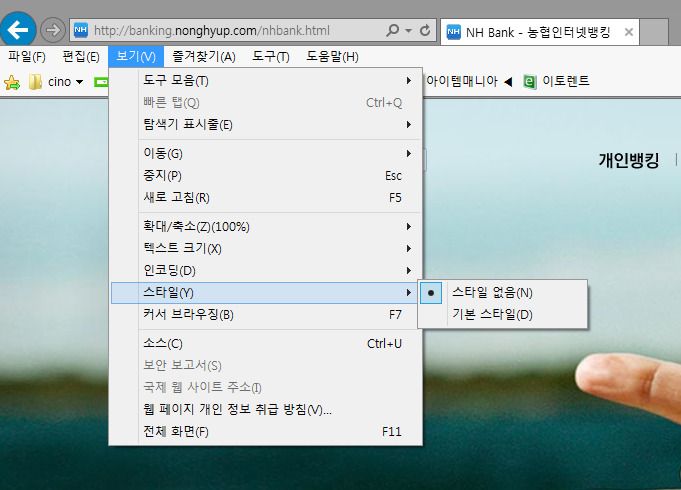Click the 개인뱅킹 link on page
This screenshot has width=681, height=490.
pos(629,160)
